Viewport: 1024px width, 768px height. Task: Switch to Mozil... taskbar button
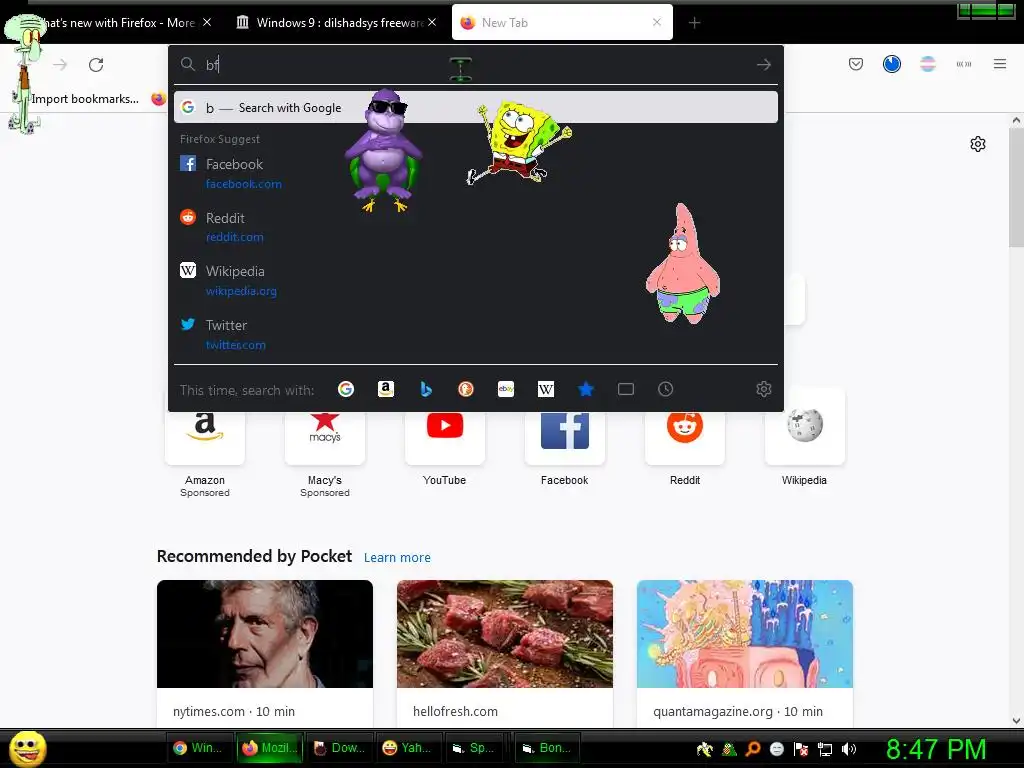[268, 748]
